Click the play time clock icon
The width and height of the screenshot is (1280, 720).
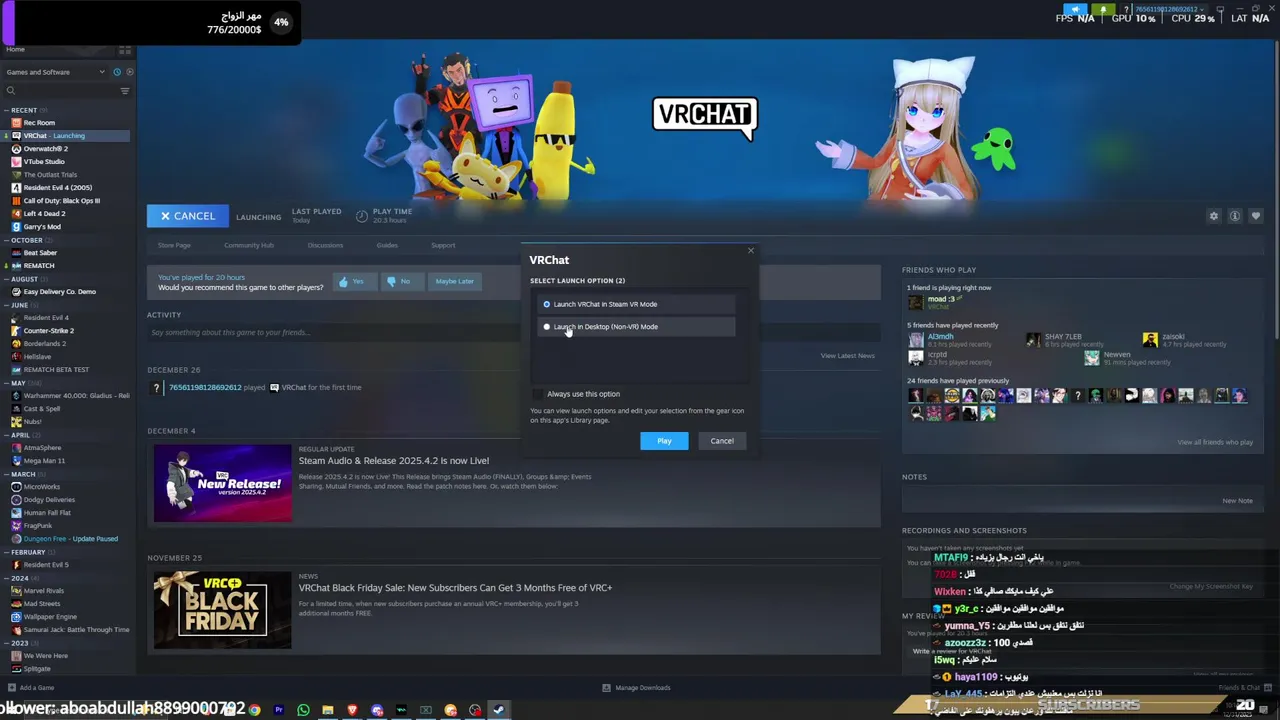pos(361,216)
